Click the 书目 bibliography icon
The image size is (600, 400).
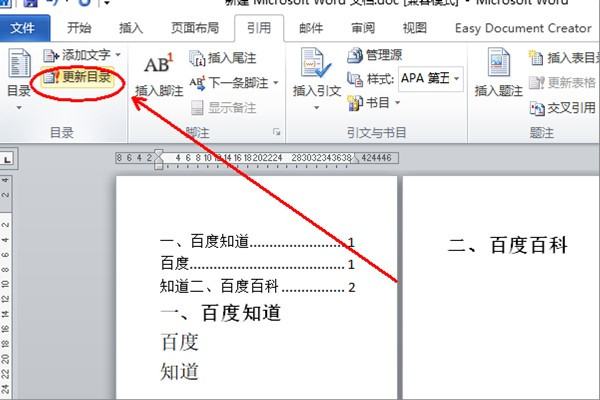point(355,103)
